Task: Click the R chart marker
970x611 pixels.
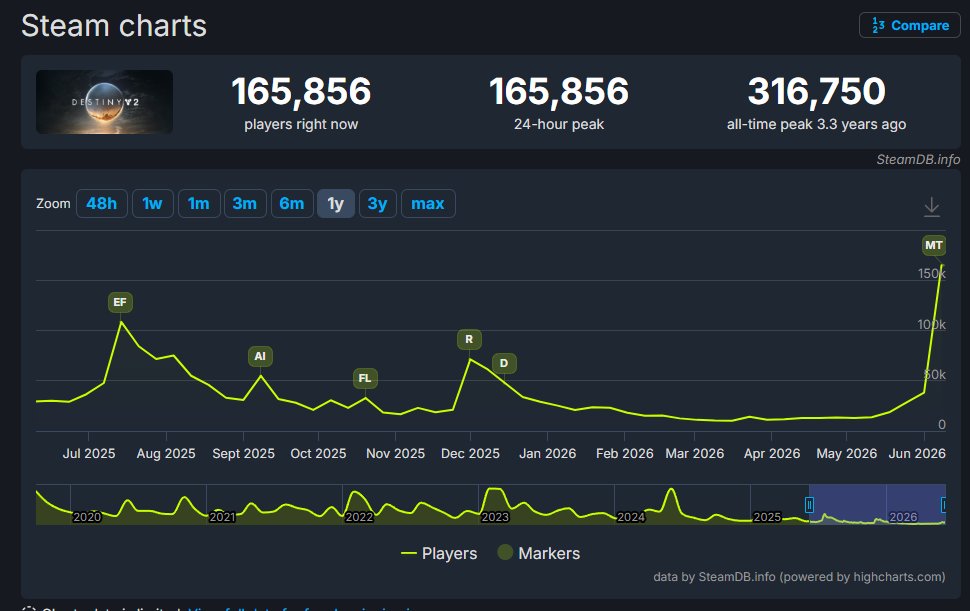Action: [x=469, y=340]
